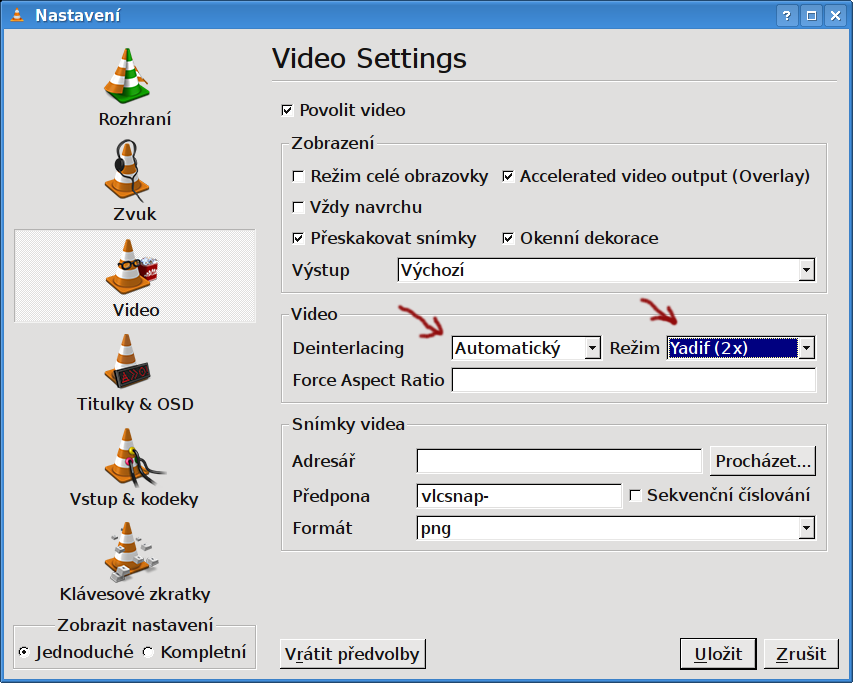Open the Deinterlacing dropdown set to Automatický
This screenshot has width=853, height=683.
coord(526,348)
